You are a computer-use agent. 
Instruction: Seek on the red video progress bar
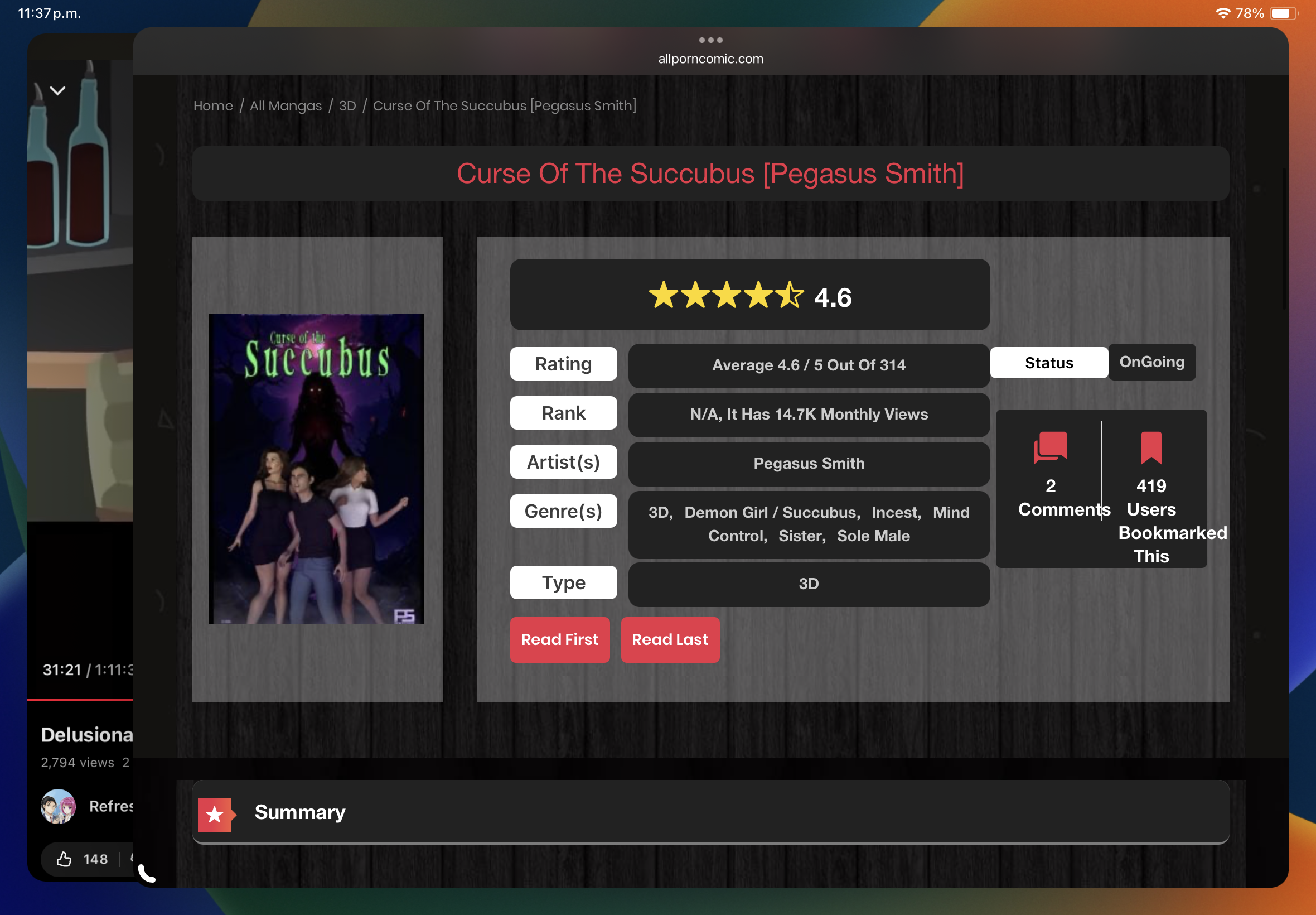(80, 700)
